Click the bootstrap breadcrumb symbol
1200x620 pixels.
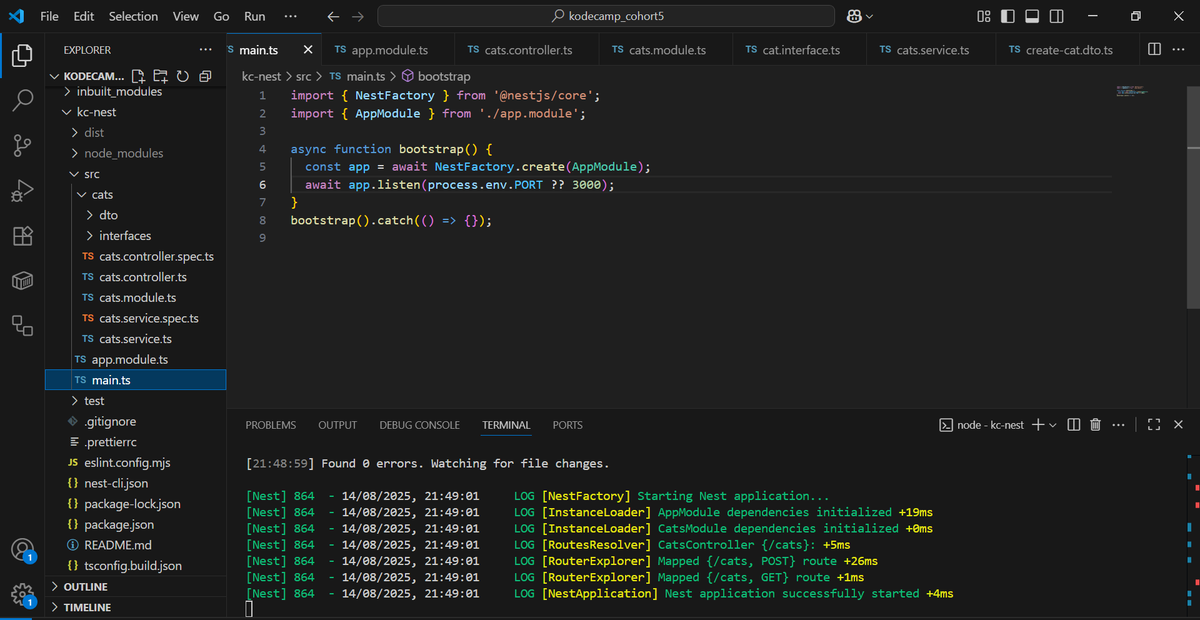point(436,76)
